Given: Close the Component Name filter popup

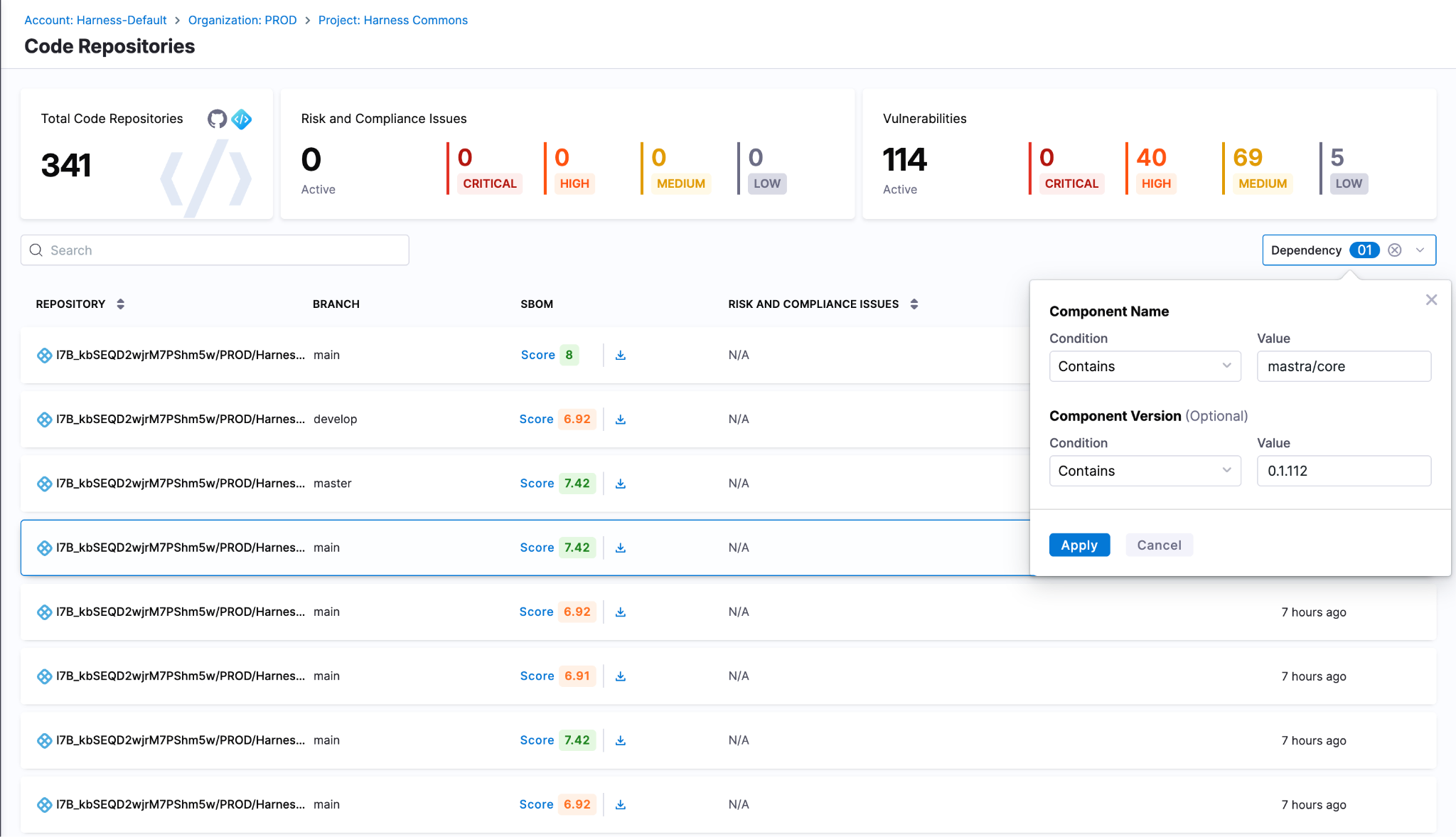Looking at the screenshot, I should 1431,300.
